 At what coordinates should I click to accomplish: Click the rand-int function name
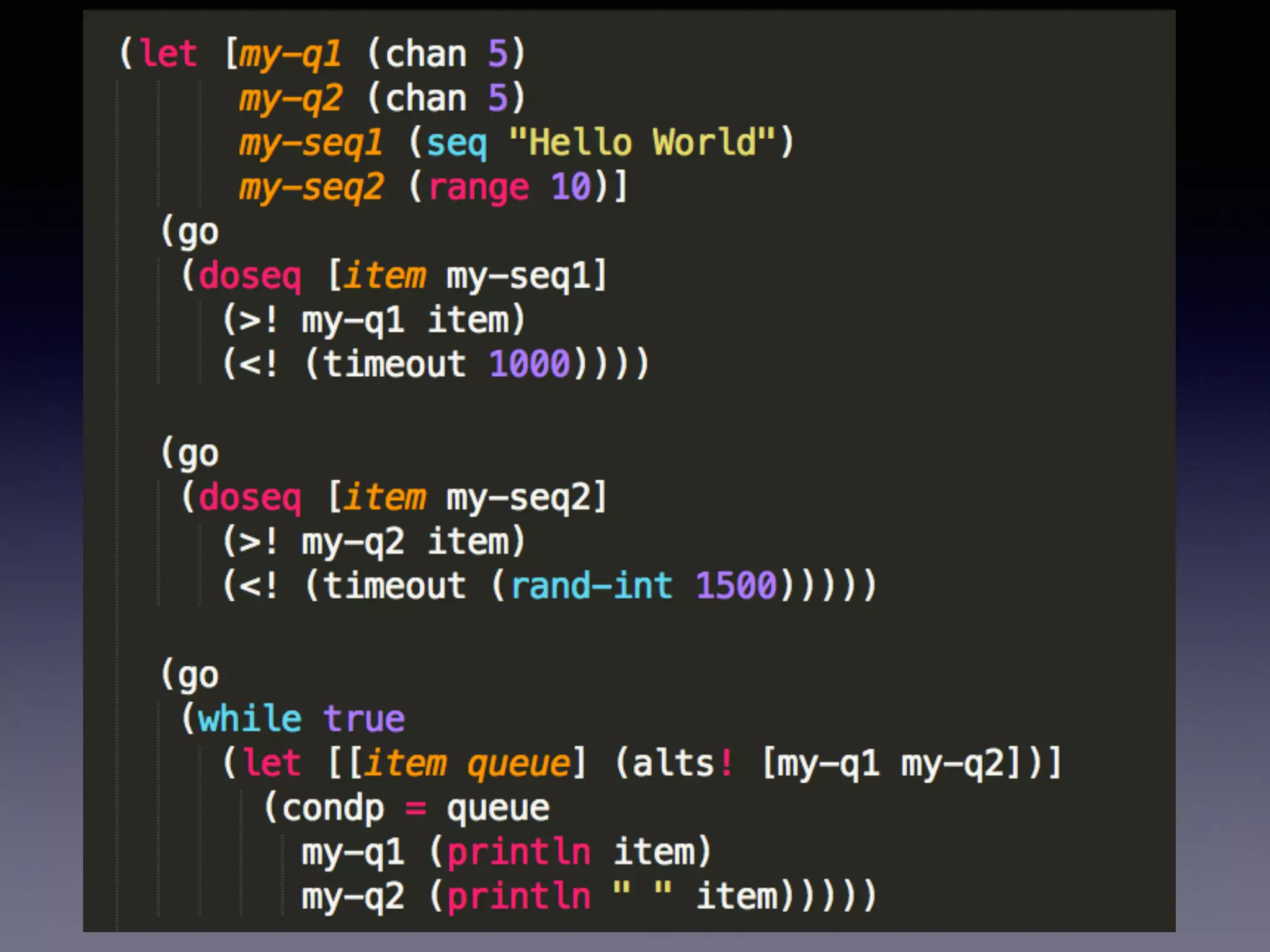point(591,585)
